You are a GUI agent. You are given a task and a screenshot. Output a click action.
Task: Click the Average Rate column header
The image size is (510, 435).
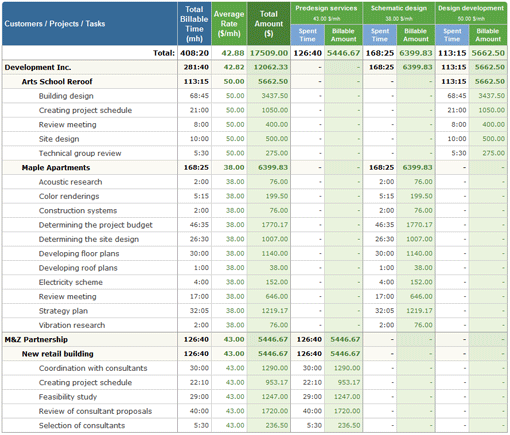tap(229, 24)
